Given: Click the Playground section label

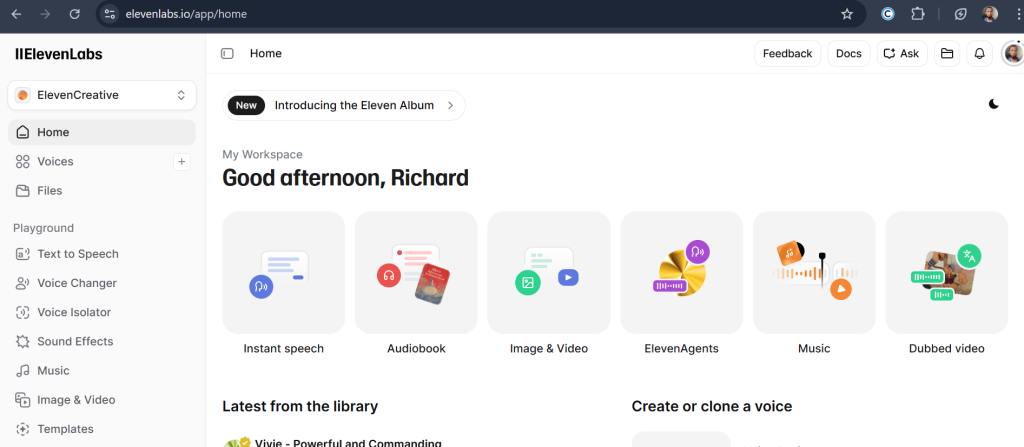Looking at the screenshot, I should click(x=43, y=228).
